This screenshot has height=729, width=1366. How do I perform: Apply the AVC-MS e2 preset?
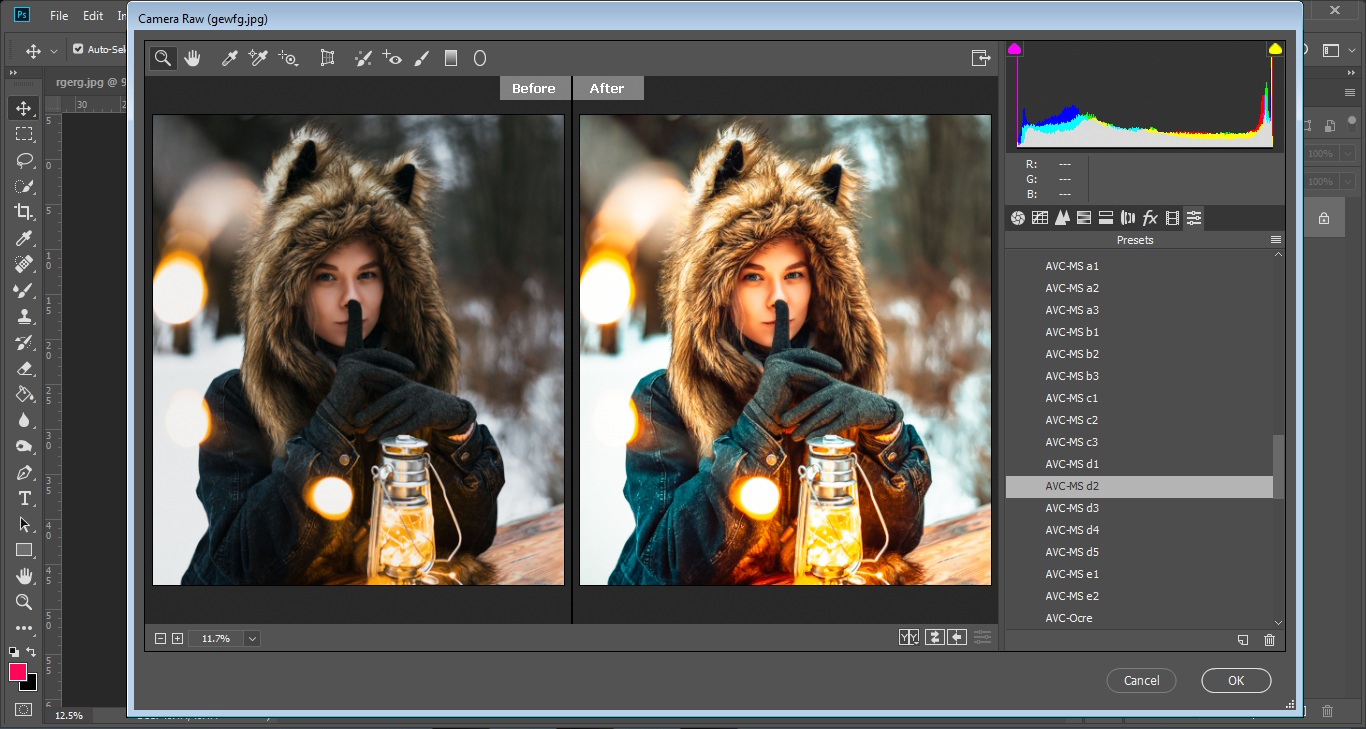1139,596
